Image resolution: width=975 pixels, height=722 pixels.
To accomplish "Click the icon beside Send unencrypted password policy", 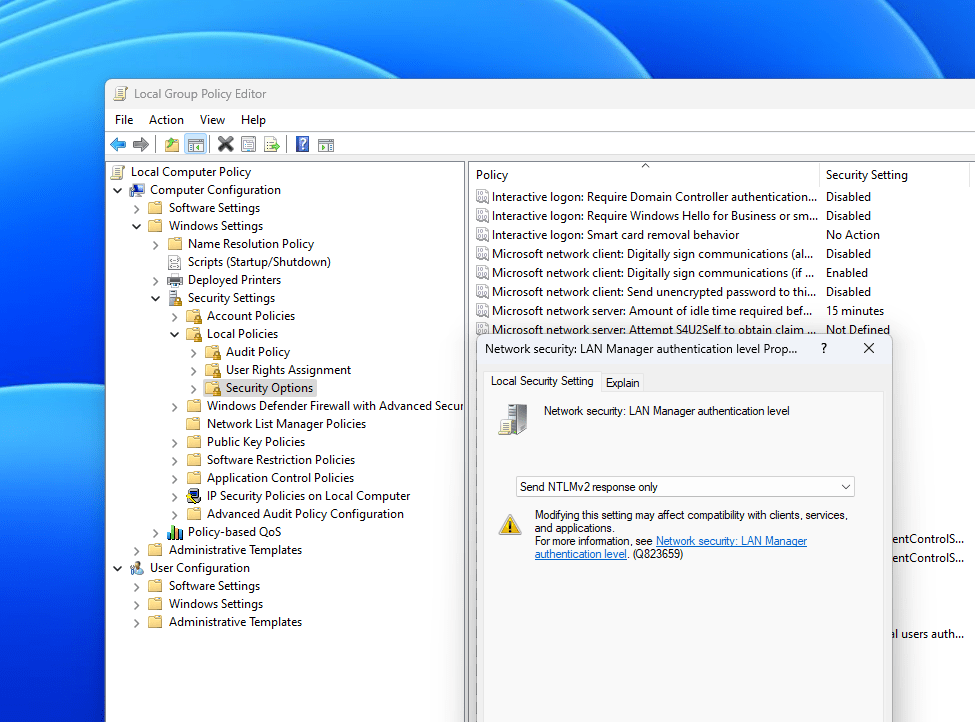I will [483, 292].
